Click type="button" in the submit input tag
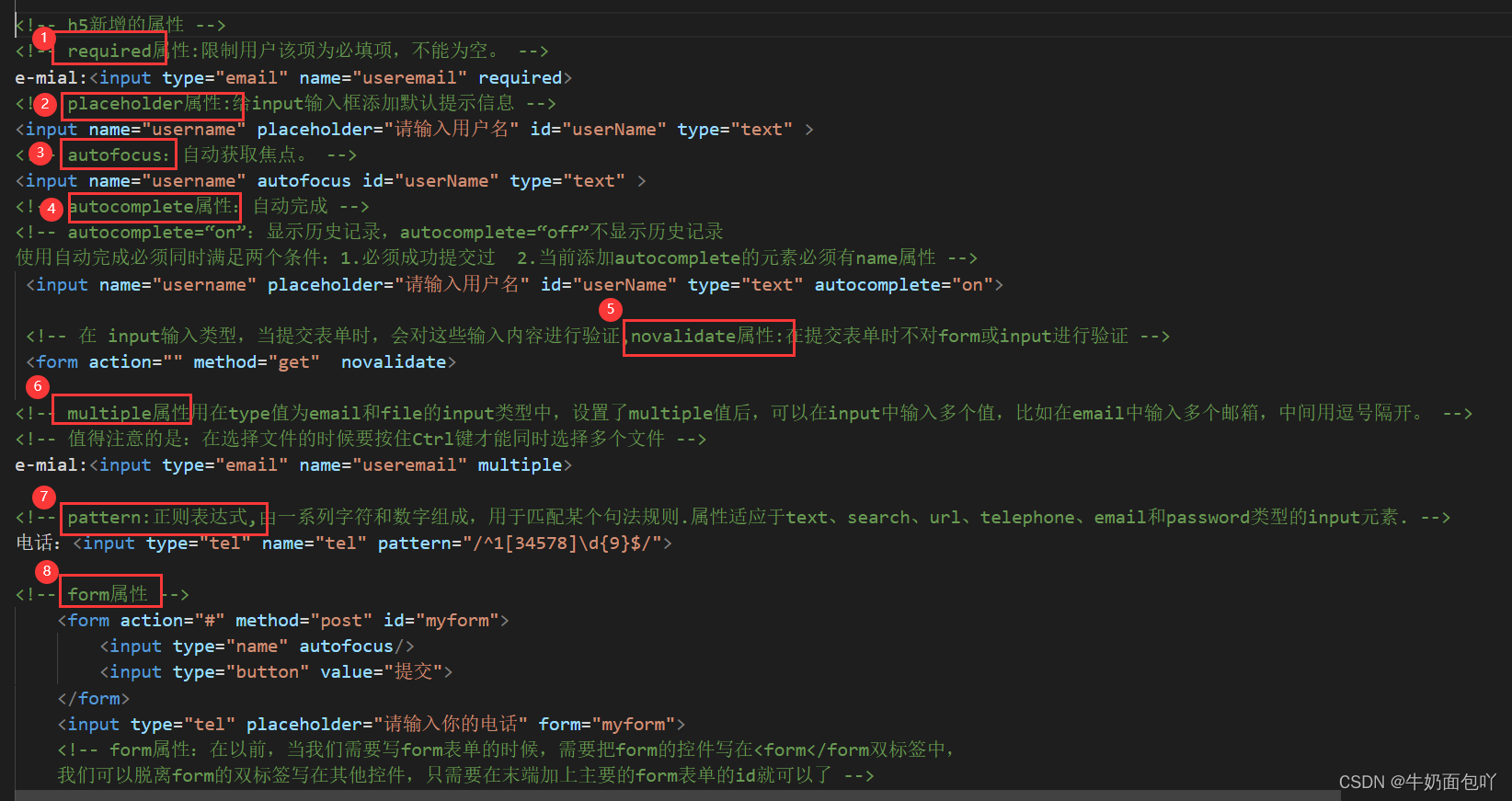Viewport: 1512px width, 801px height. coord(241,672)
